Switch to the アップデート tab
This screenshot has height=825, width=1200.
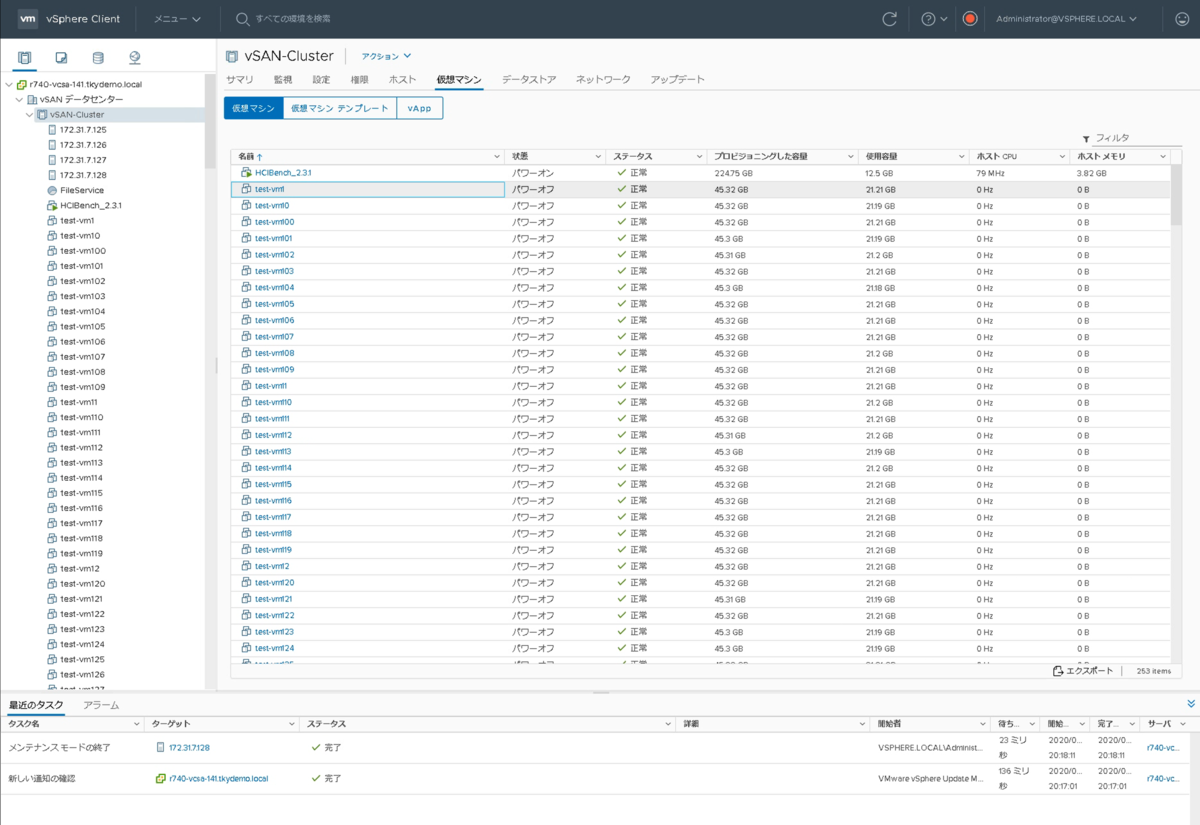pyautogui.click(x=677, y=79)
